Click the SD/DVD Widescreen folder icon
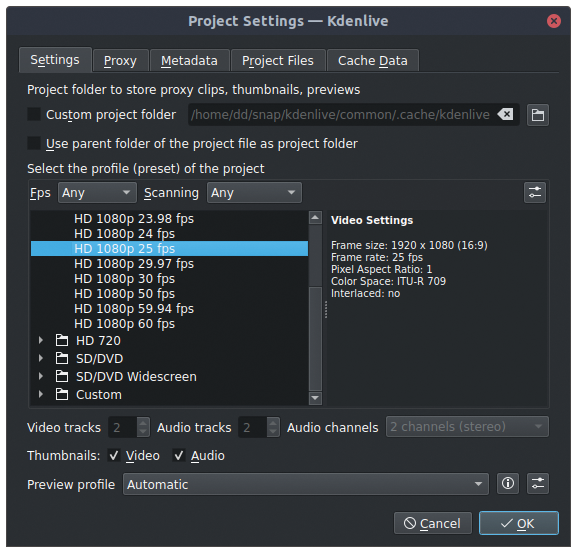The image size is (577, 553). point(62,376)
